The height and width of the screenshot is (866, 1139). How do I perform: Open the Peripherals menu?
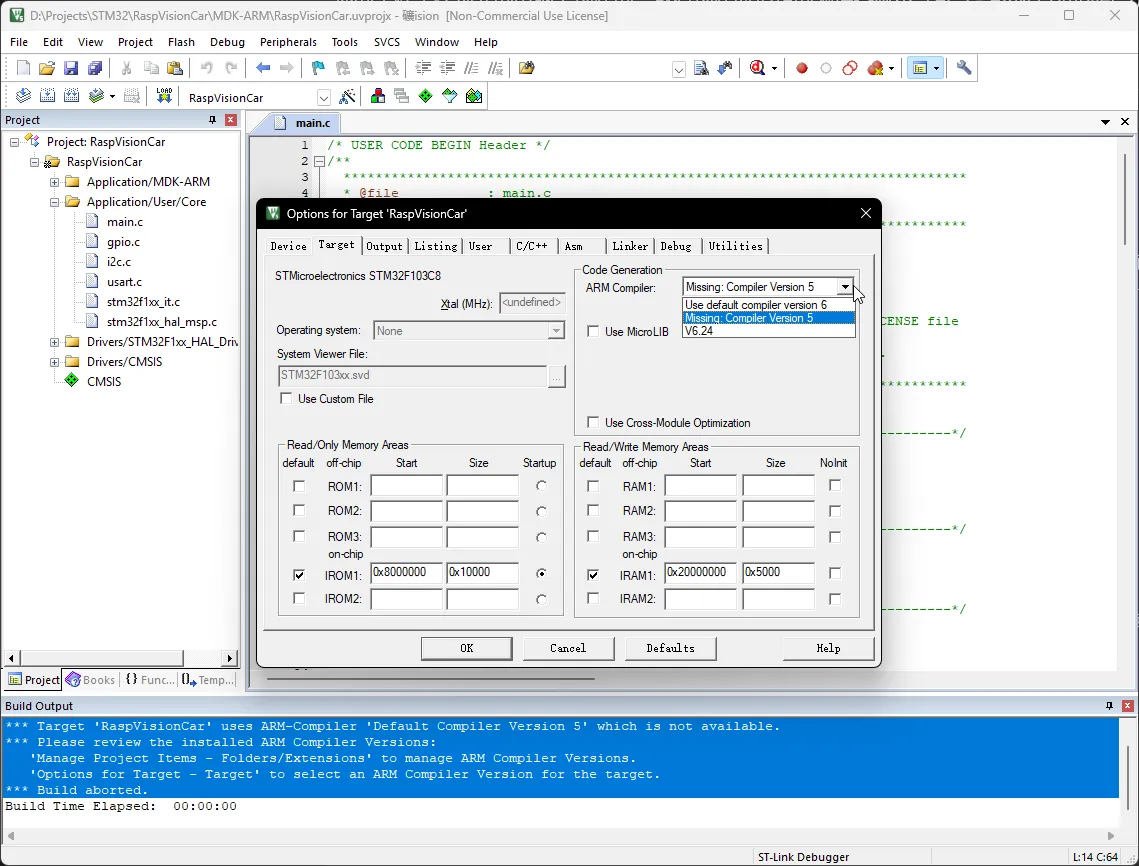[x=288, y=42]
